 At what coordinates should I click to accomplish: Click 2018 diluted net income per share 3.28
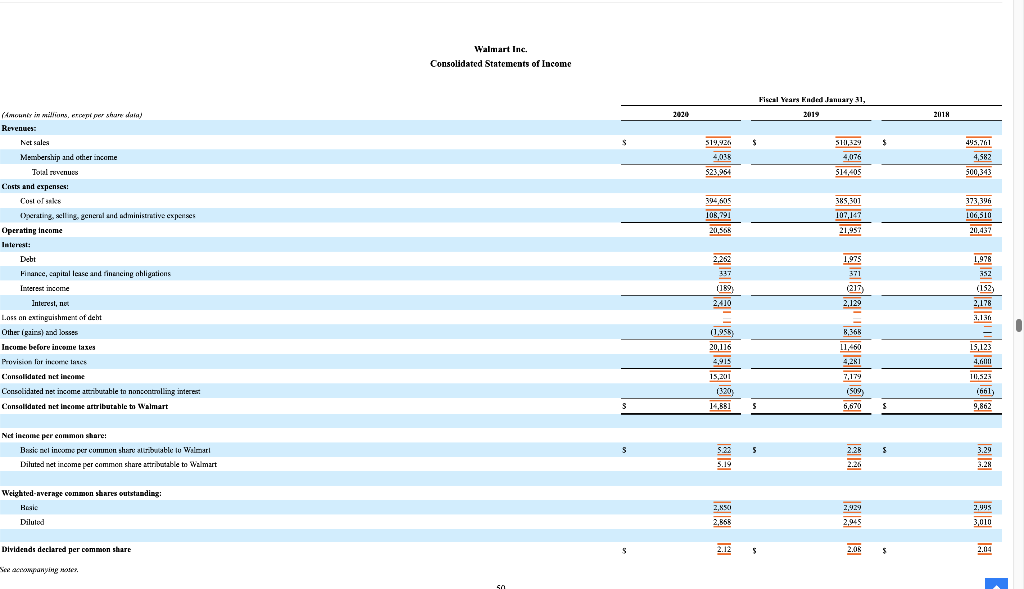point(985,464)
